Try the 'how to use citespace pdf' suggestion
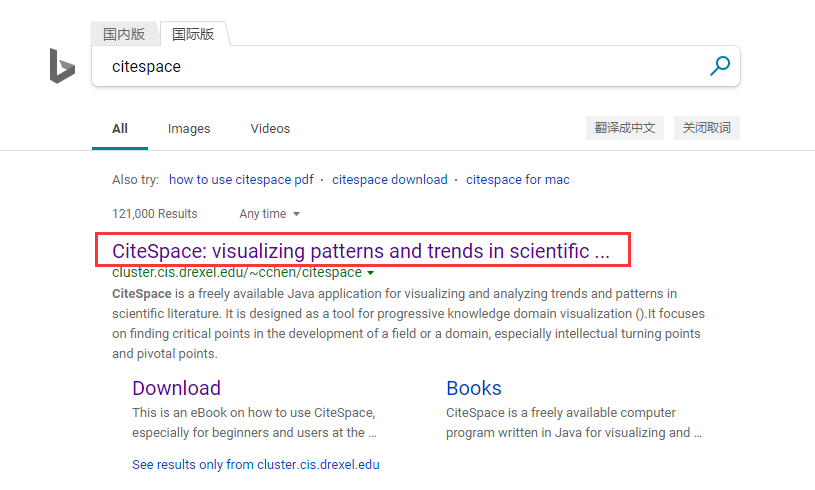815x490 pixels. (241, 180)
